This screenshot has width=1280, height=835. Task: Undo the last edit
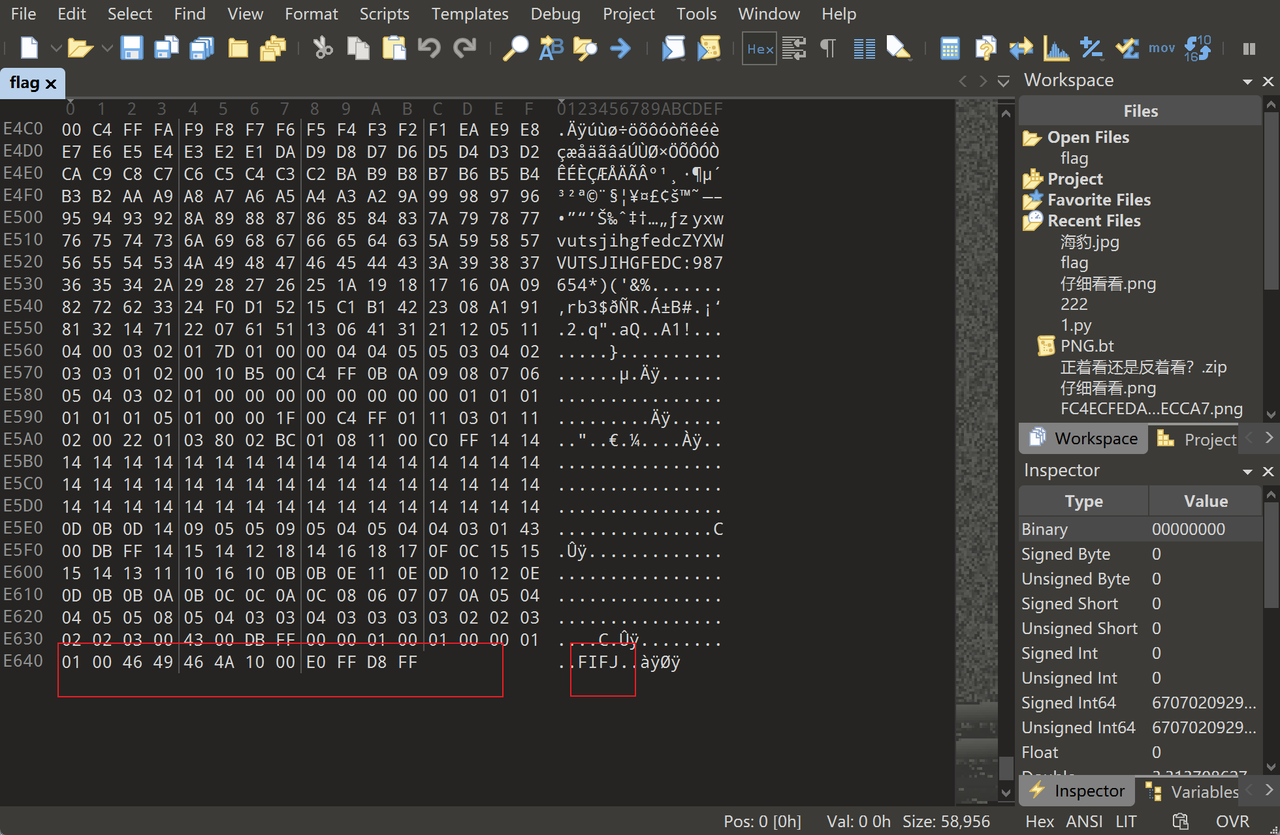(x=429, y=47)
